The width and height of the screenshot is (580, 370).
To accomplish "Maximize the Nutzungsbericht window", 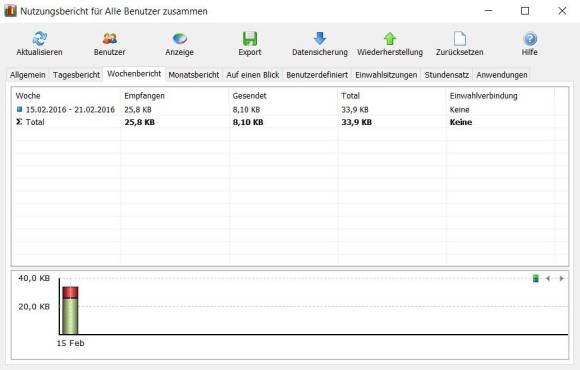I will pos(525,11).
